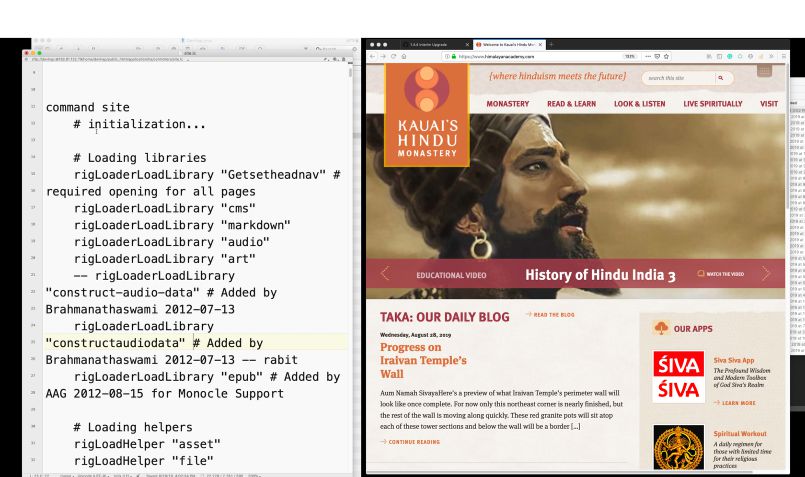The image size is (805, 477).
Task: Open the brown menu tile beside search
Action: (764, 71)
